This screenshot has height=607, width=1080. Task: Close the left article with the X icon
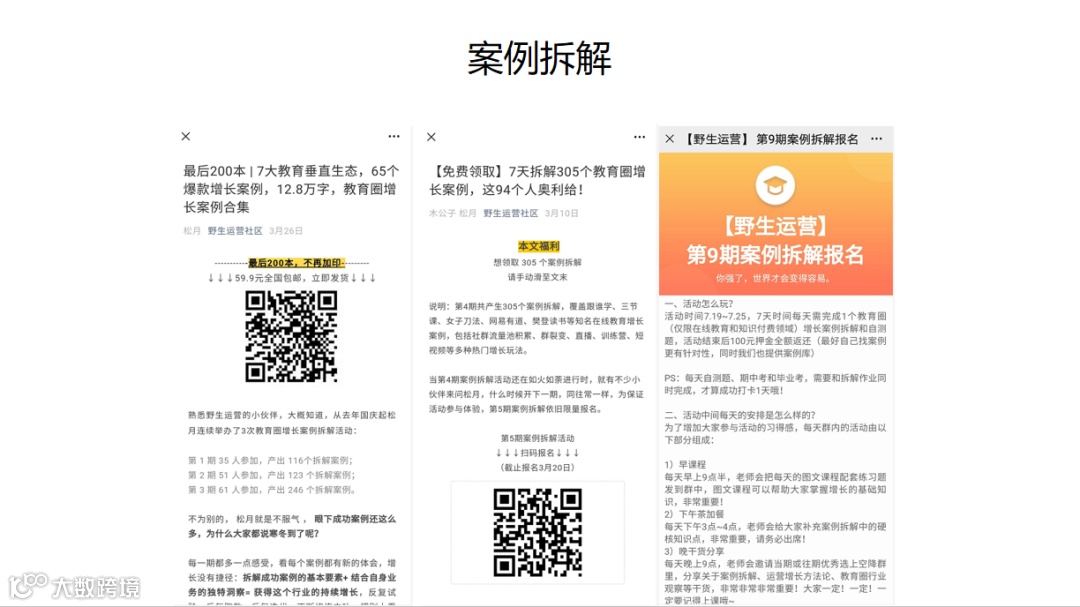click(x=185, y=136)
